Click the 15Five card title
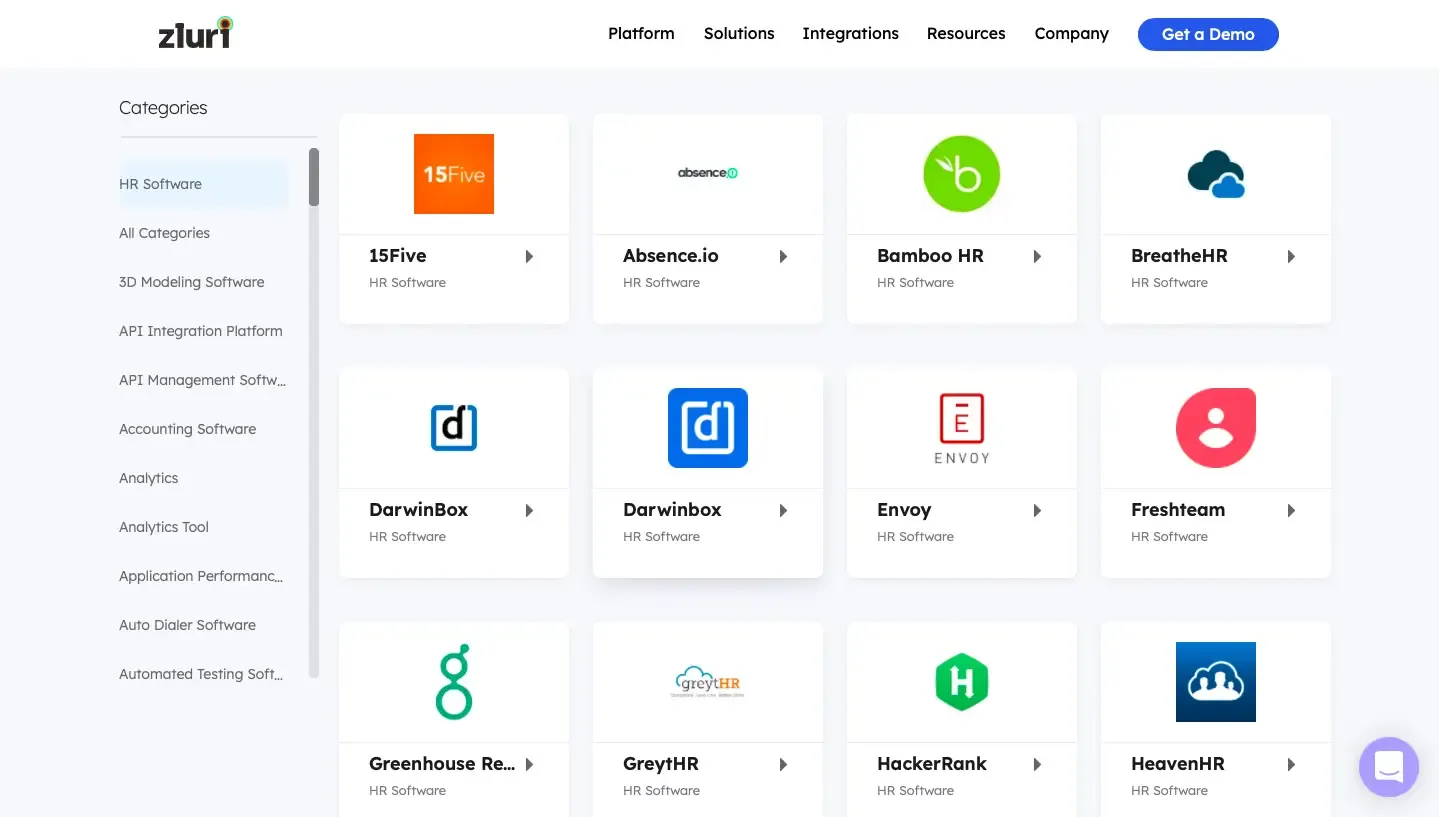 point(398,256)
